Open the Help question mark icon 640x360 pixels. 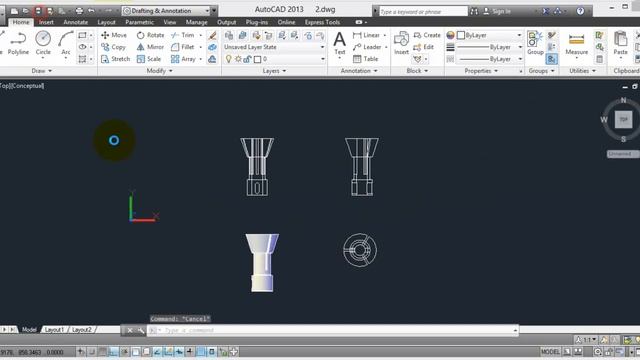point(580,11)
